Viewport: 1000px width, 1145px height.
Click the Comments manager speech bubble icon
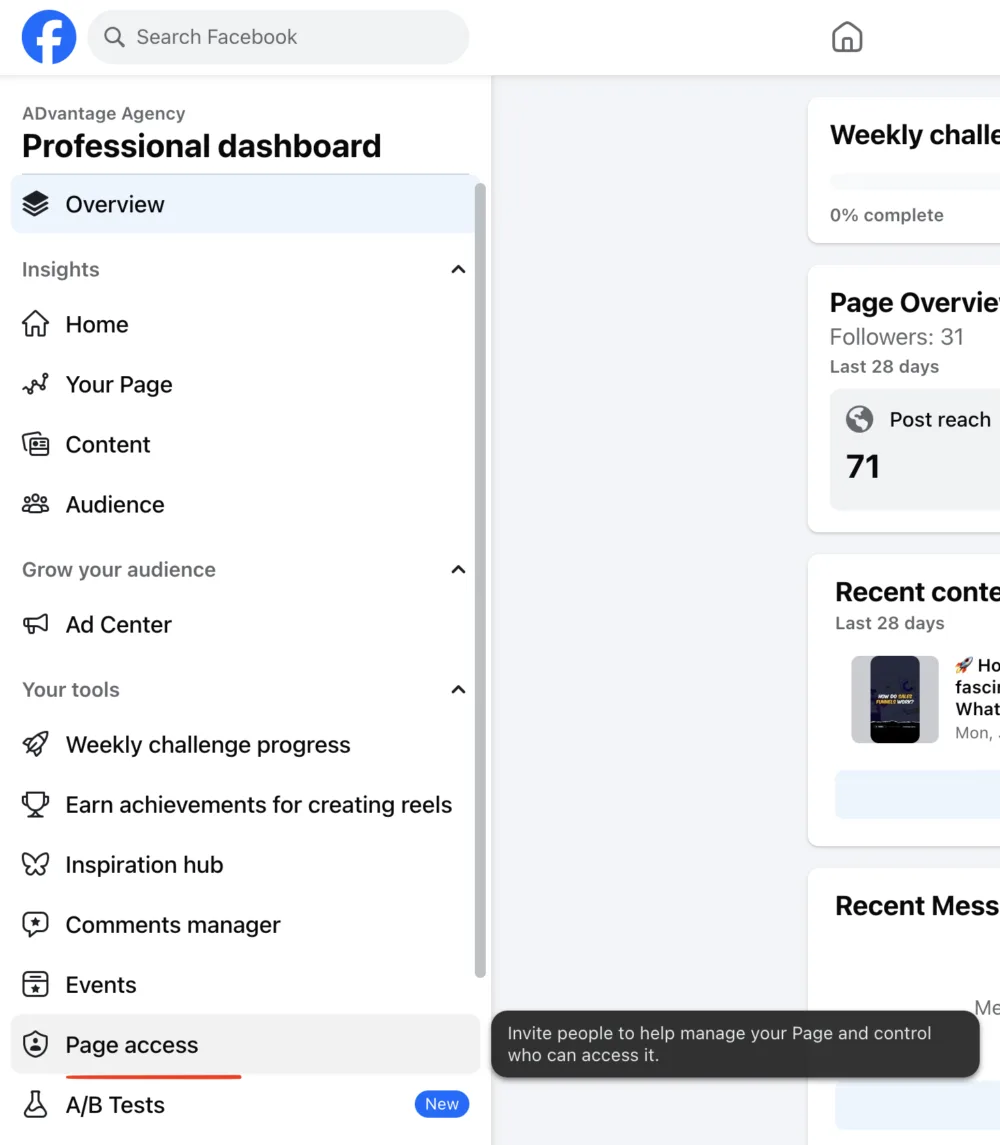(x=35, y=925)
